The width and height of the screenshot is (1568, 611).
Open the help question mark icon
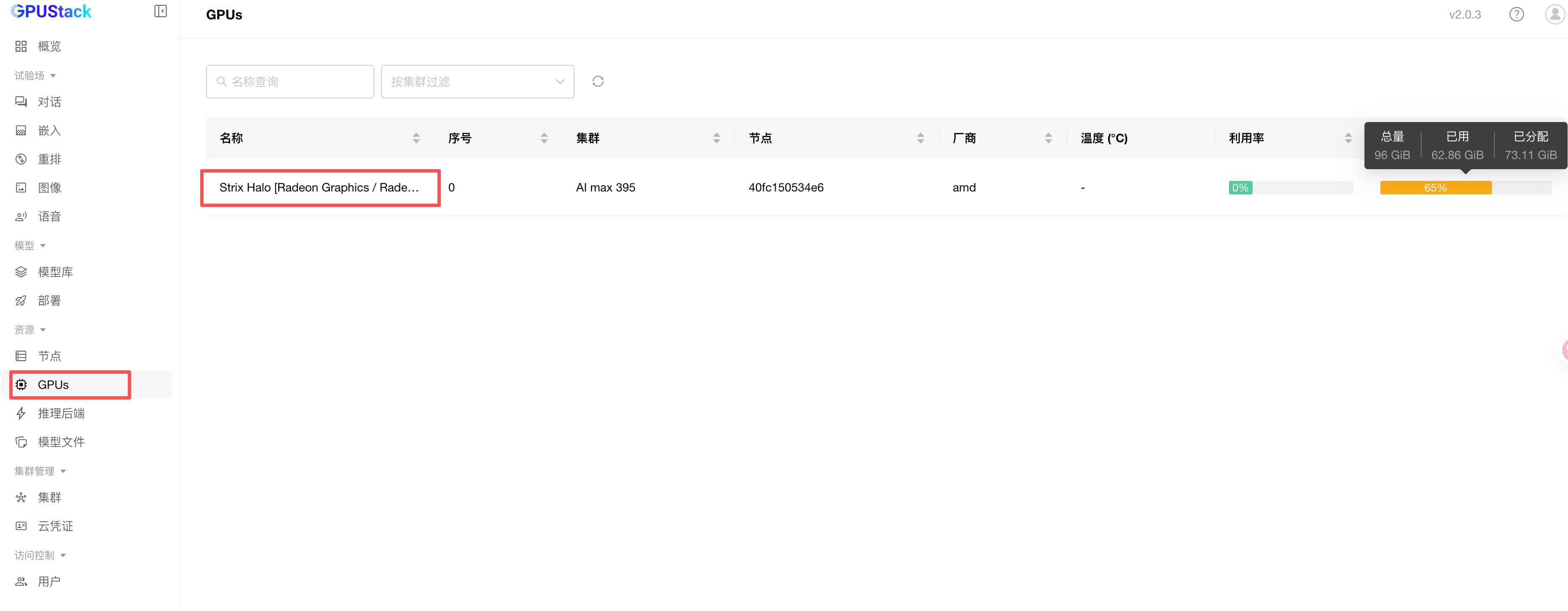pyautogui.click(x=1516, y=15)
